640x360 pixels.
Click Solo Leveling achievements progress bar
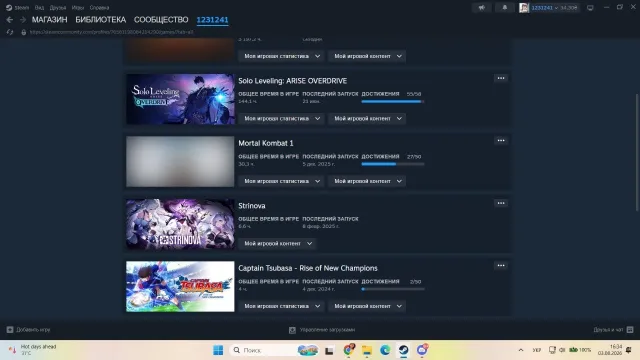tap(393, 101)
